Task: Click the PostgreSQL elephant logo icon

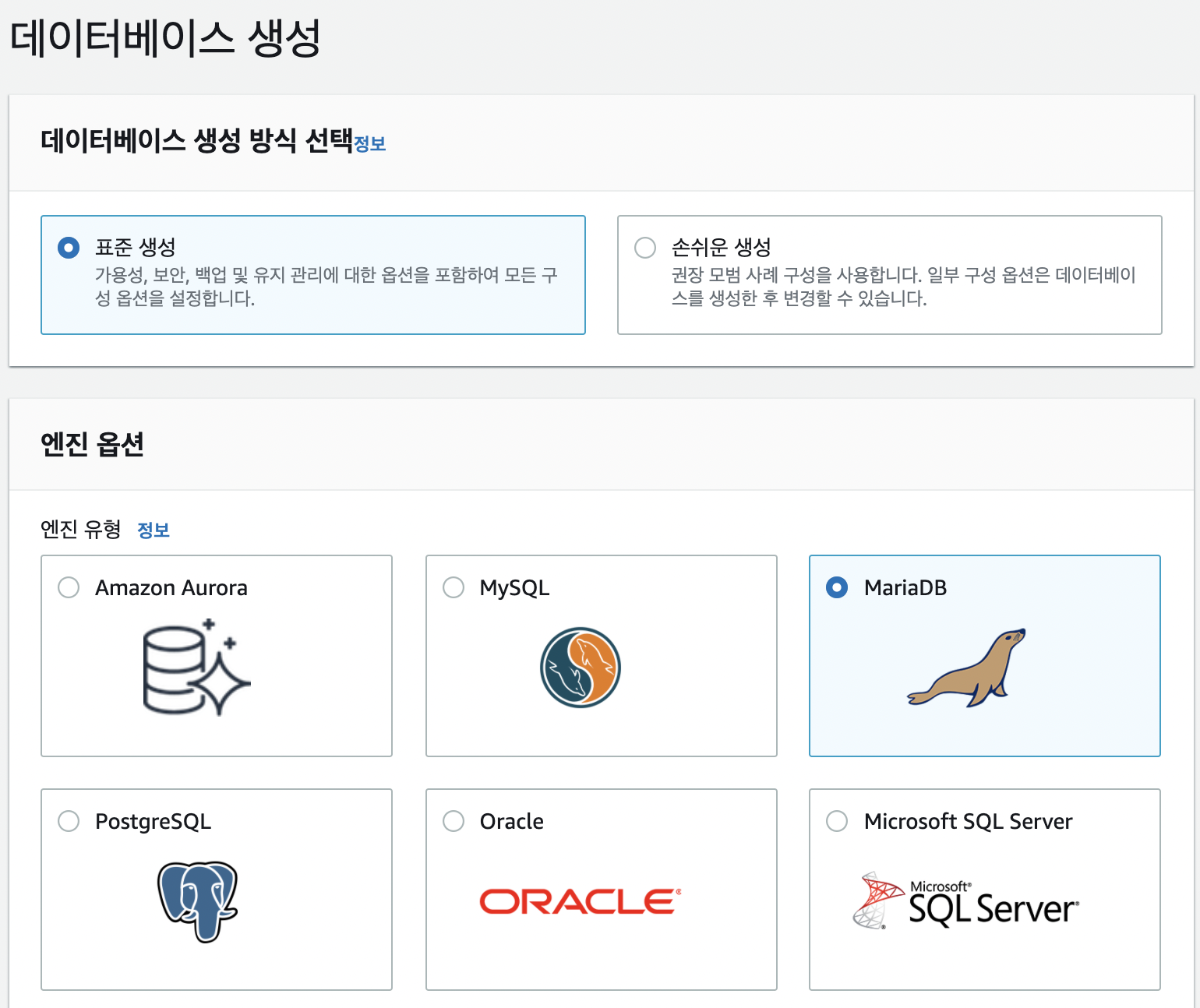Action: click(x=198, y=901)
